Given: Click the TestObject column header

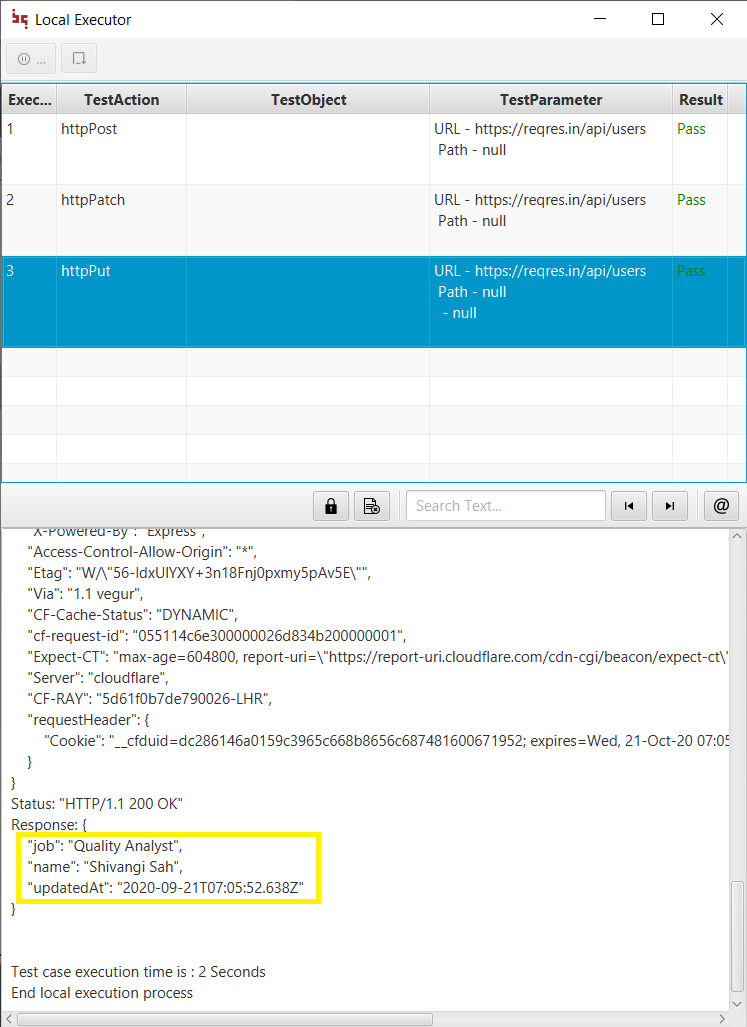Looking at the screenshot, I should coord(308,100).
